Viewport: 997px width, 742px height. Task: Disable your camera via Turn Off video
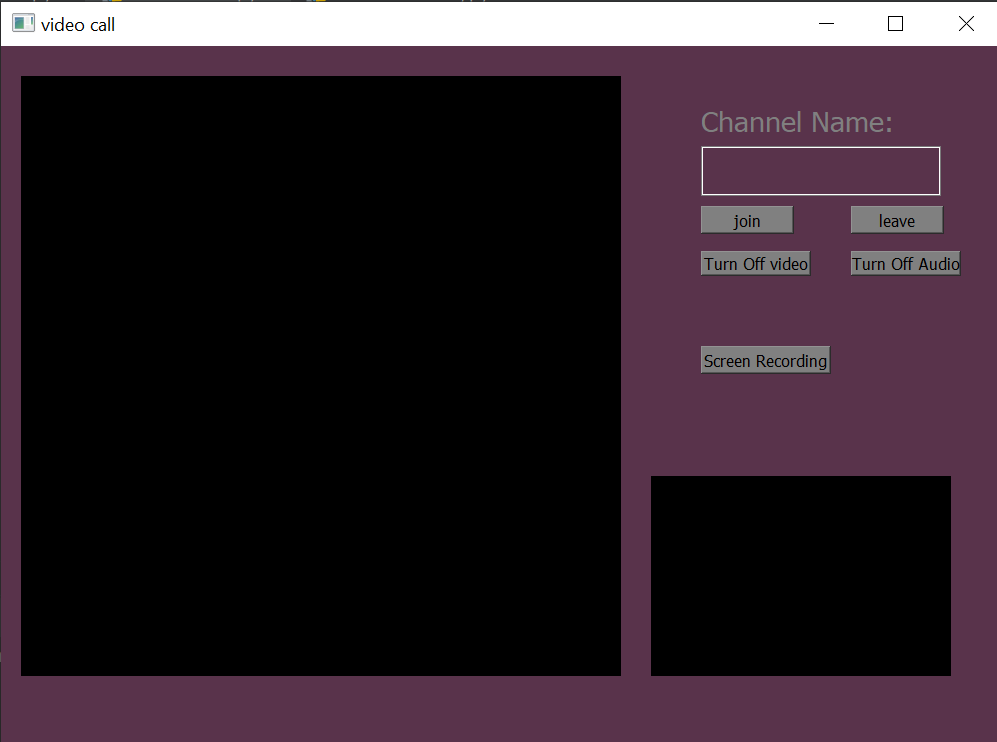755,263
